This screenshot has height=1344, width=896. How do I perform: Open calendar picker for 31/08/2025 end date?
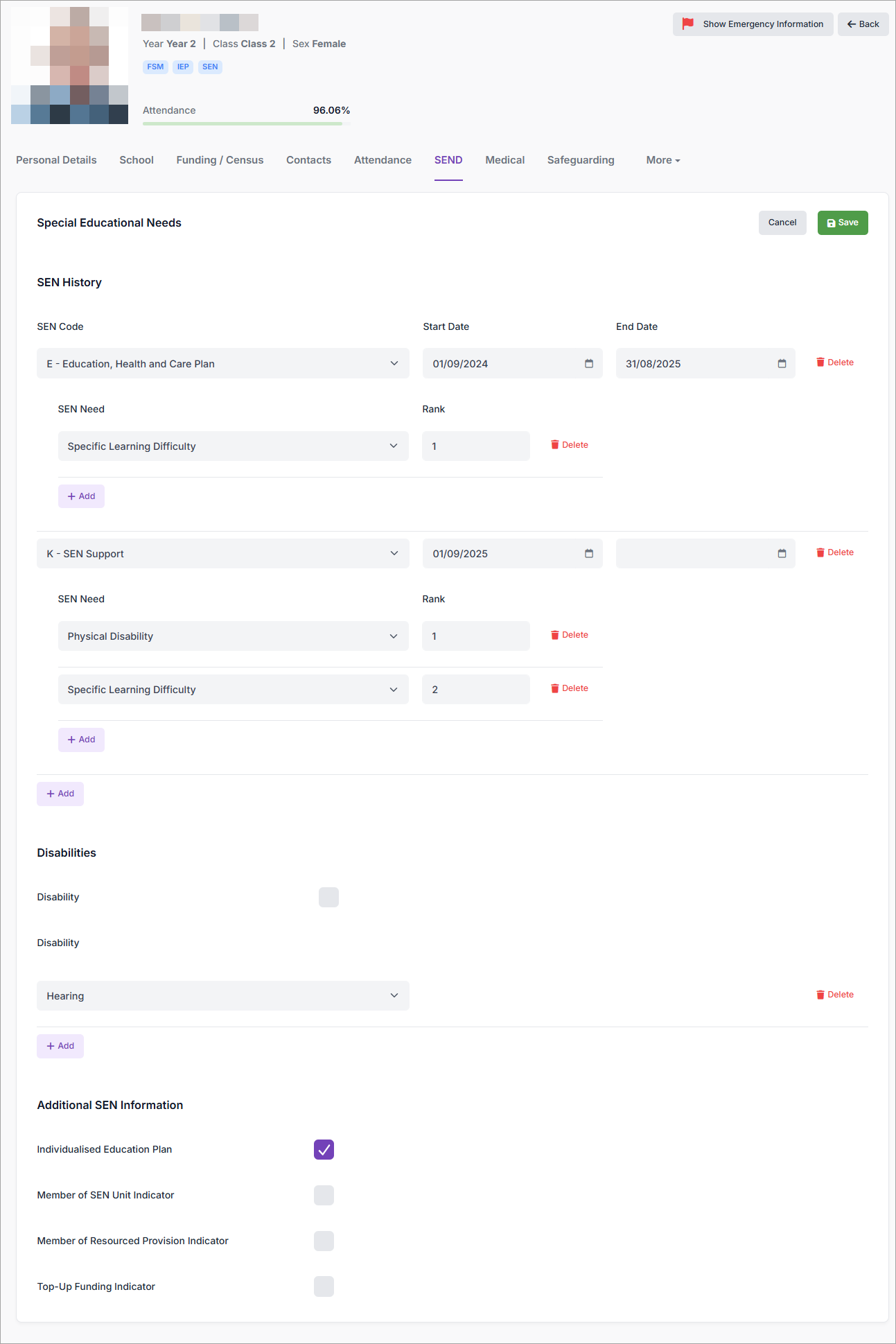782,364
